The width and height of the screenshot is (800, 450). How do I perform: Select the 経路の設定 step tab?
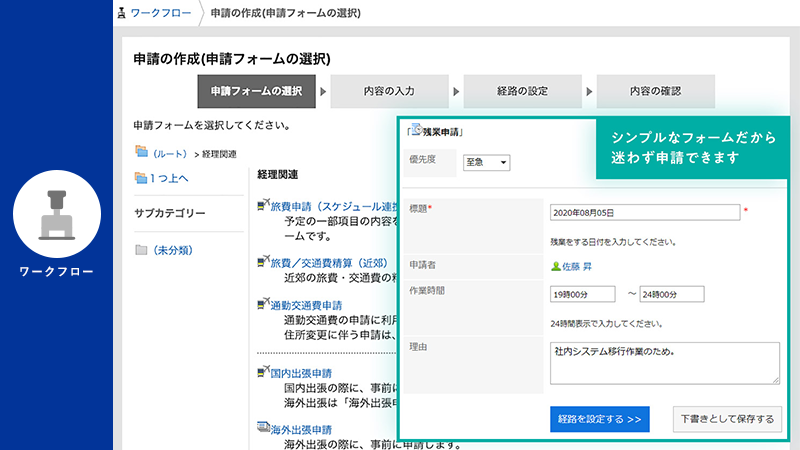pyautogui.click(x=522, y=91)
